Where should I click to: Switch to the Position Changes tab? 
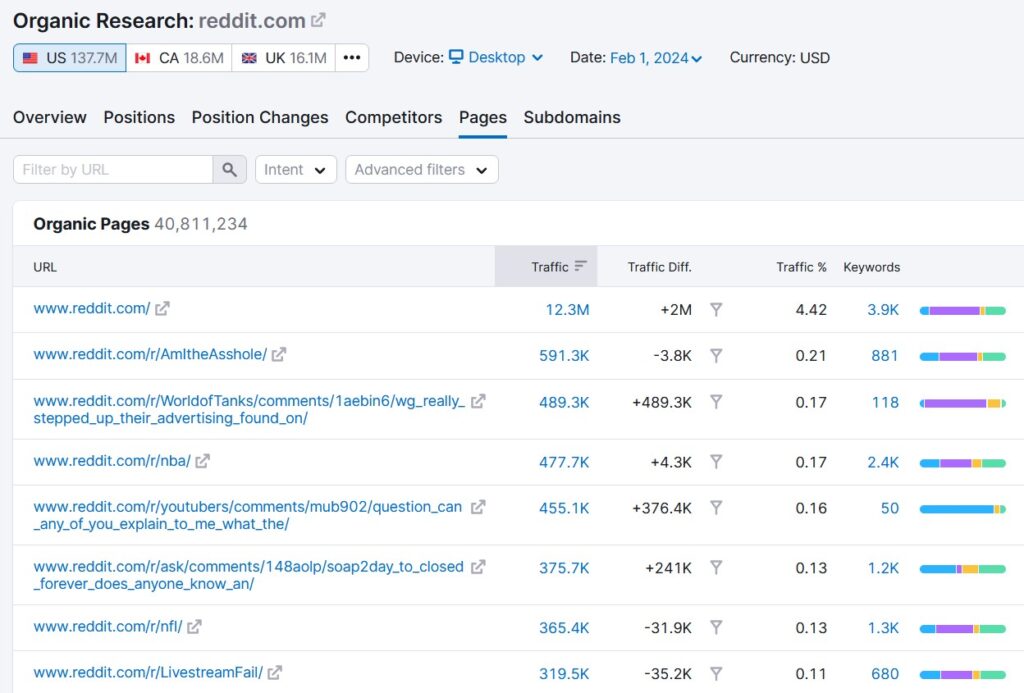tap(260, 118)
